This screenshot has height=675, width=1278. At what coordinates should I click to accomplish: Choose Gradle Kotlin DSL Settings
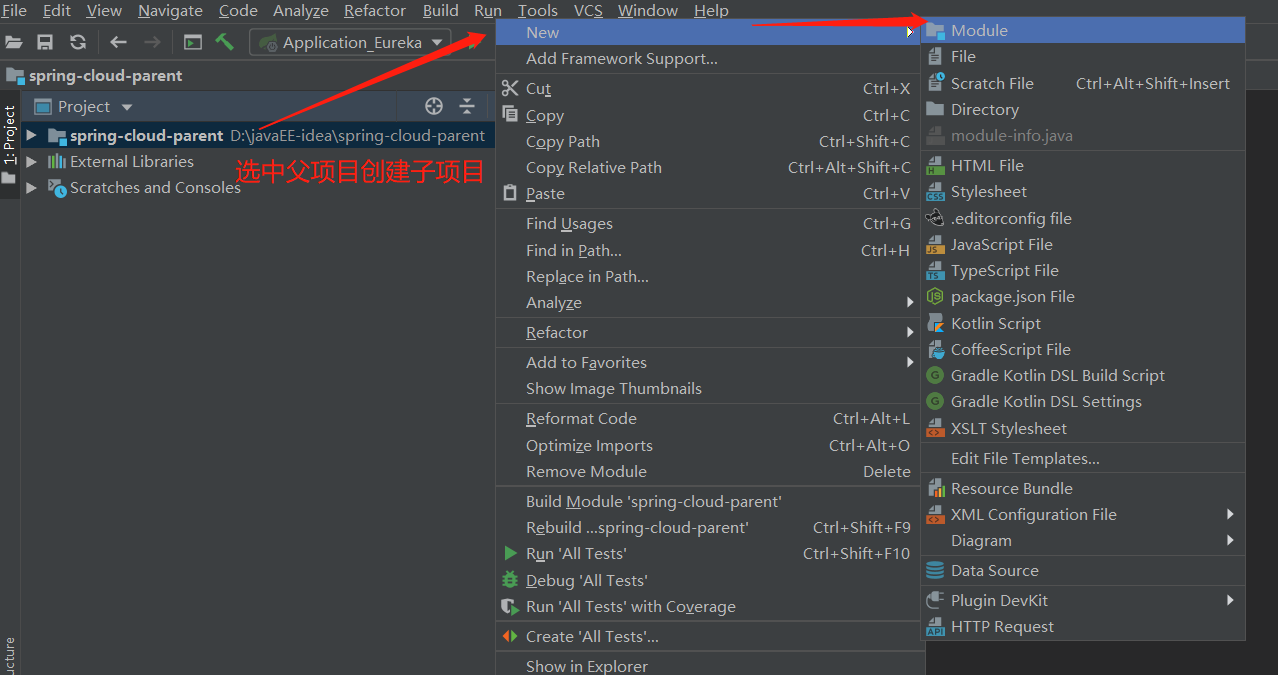pos(1083,402)
